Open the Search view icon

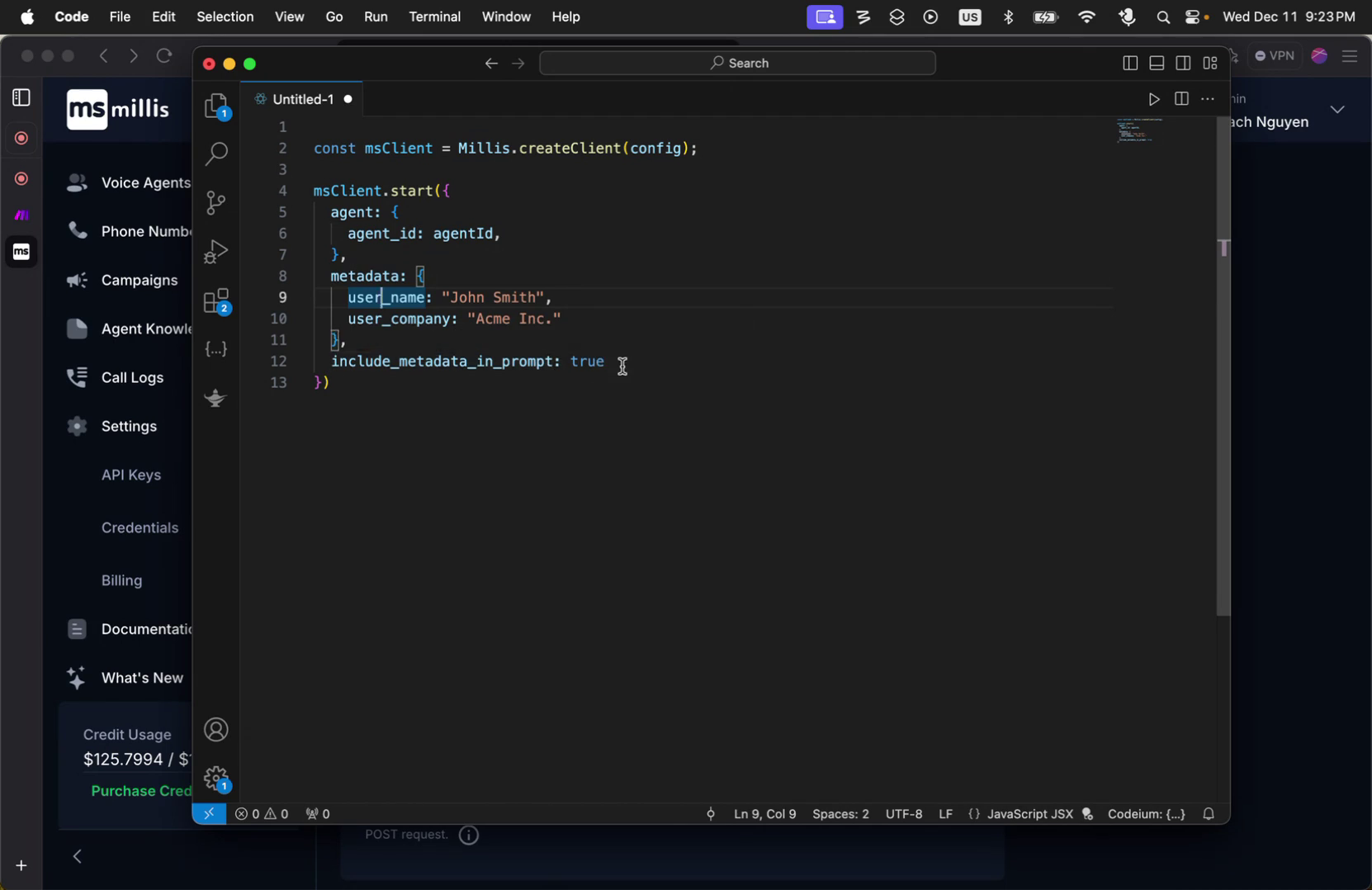coord(215,154)
